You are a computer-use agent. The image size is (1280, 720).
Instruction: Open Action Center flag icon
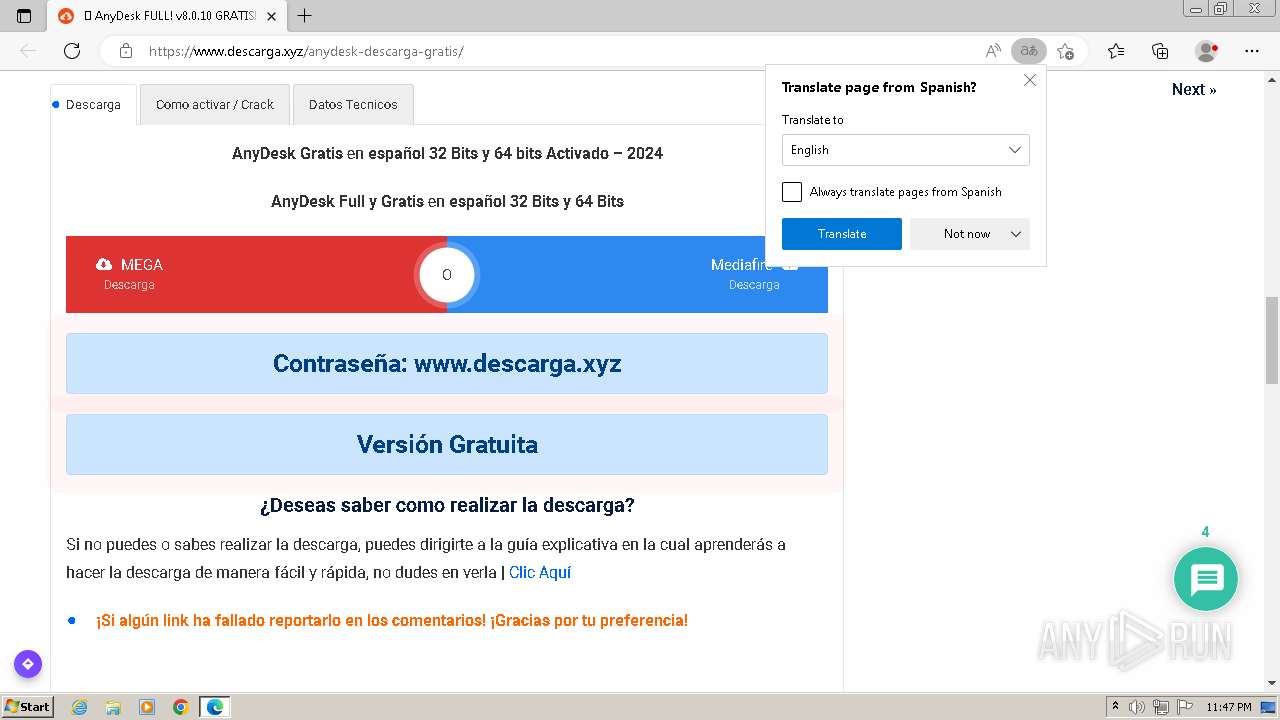click(1184, 707)
